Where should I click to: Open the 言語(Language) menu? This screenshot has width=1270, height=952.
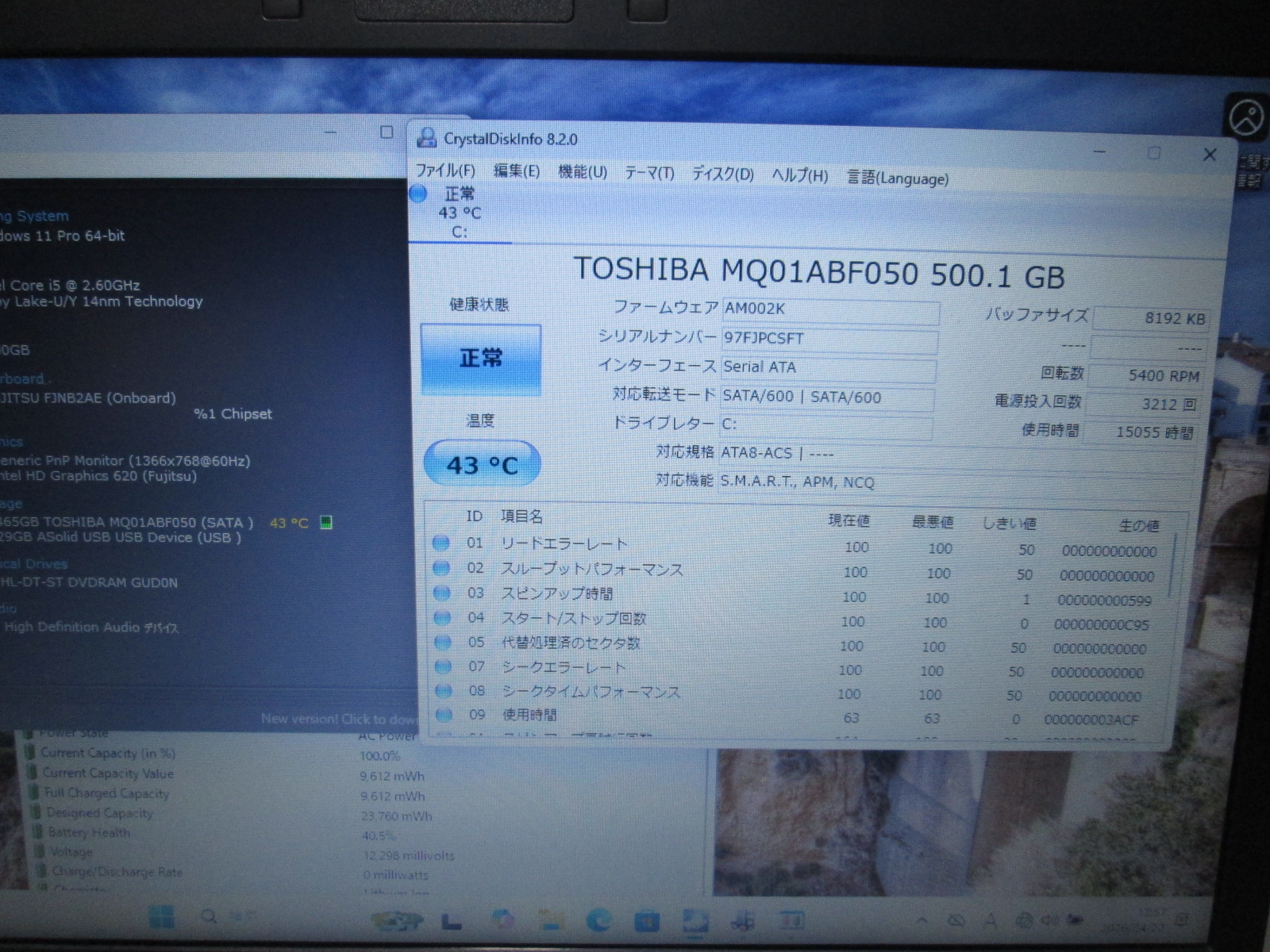tap(897, 178)
